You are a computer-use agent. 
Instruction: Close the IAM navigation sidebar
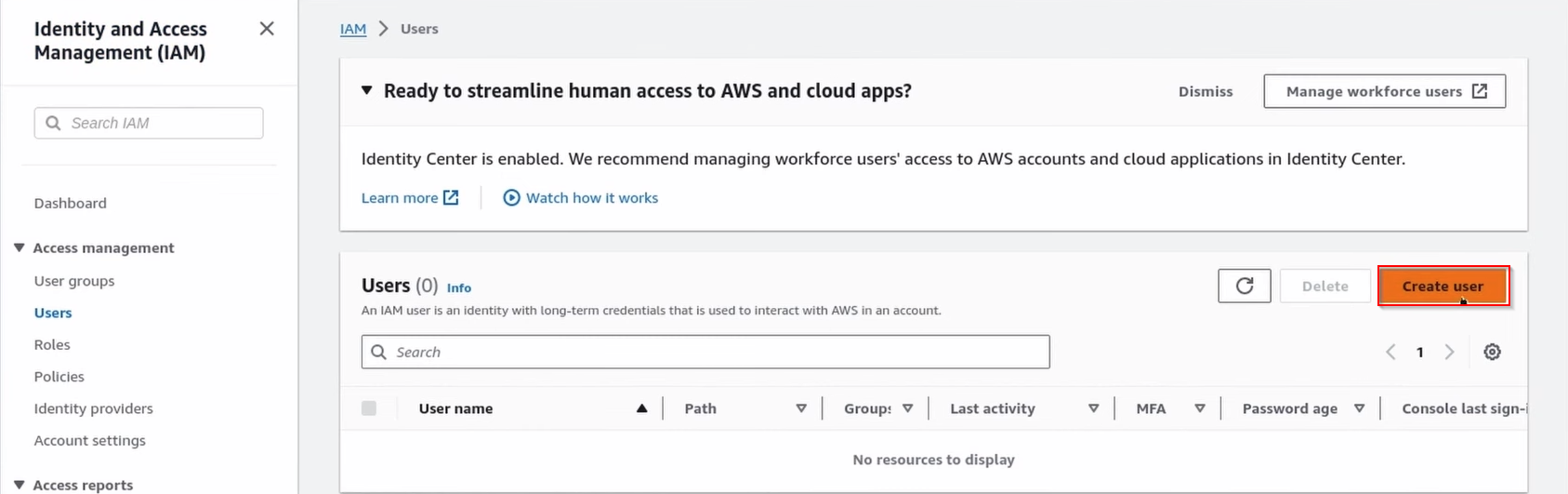tap(267, 29)
